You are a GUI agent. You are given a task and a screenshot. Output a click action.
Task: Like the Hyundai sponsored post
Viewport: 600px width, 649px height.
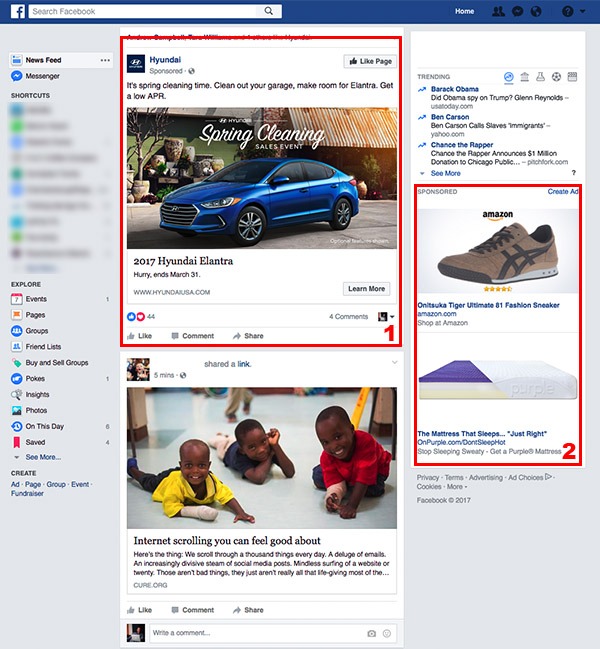pos(139,336)
